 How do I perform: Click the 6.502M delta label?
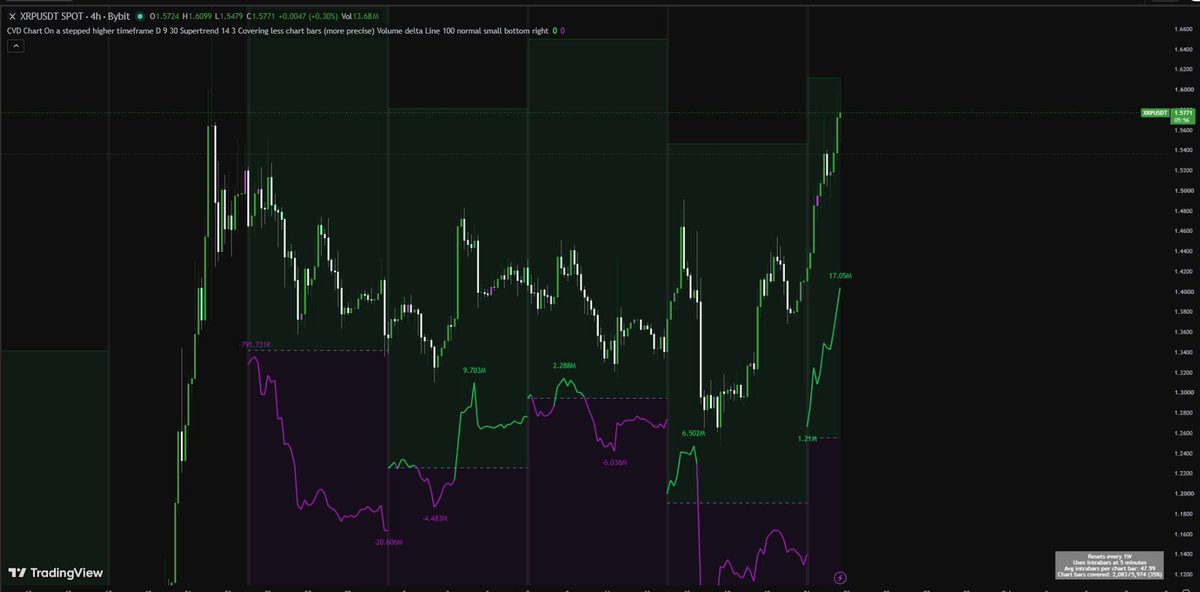[x=694, y=433]
